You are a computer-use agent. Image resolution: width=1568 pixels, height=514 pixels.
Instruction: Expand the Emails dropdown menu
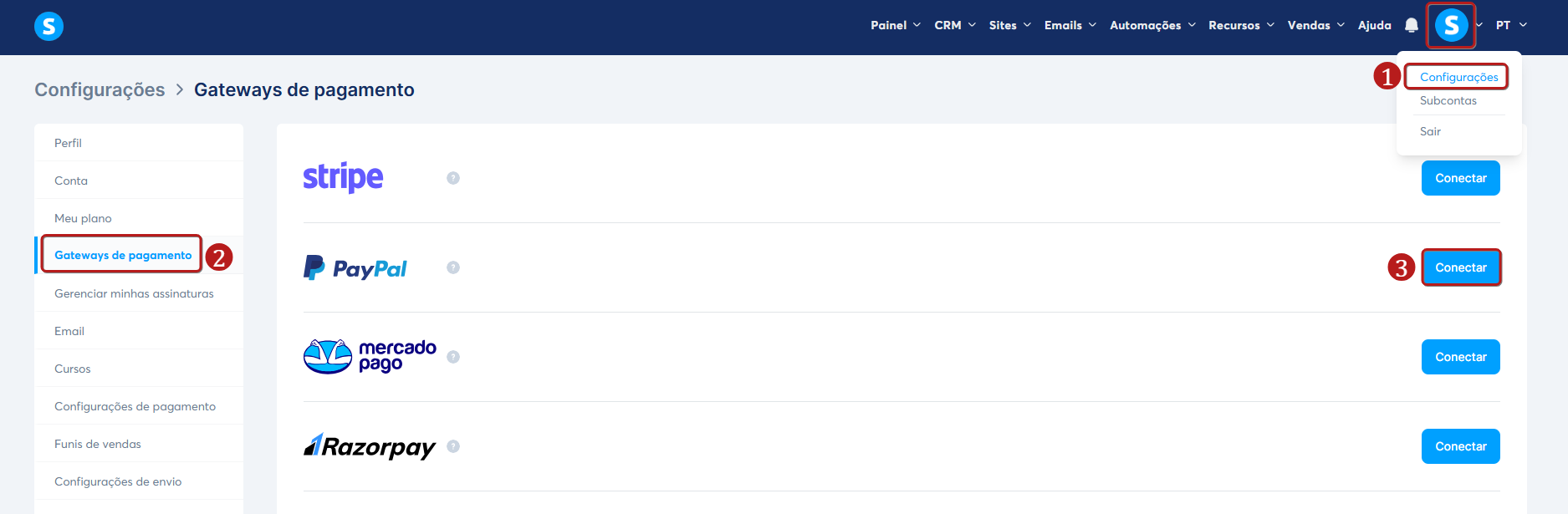[x=1070, y=25]
